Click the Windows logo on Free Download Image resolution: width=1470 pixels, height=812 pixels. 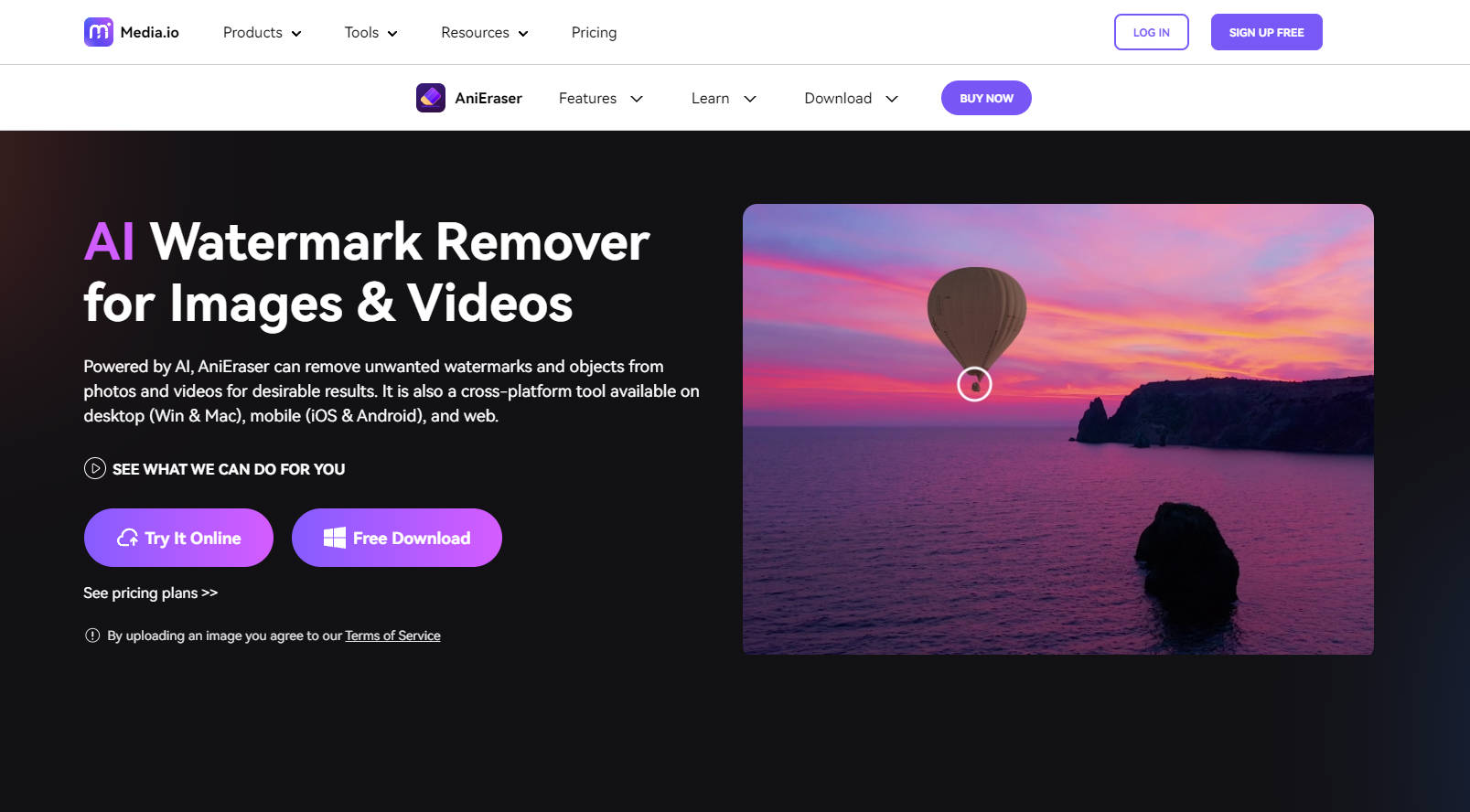[335, 539]
